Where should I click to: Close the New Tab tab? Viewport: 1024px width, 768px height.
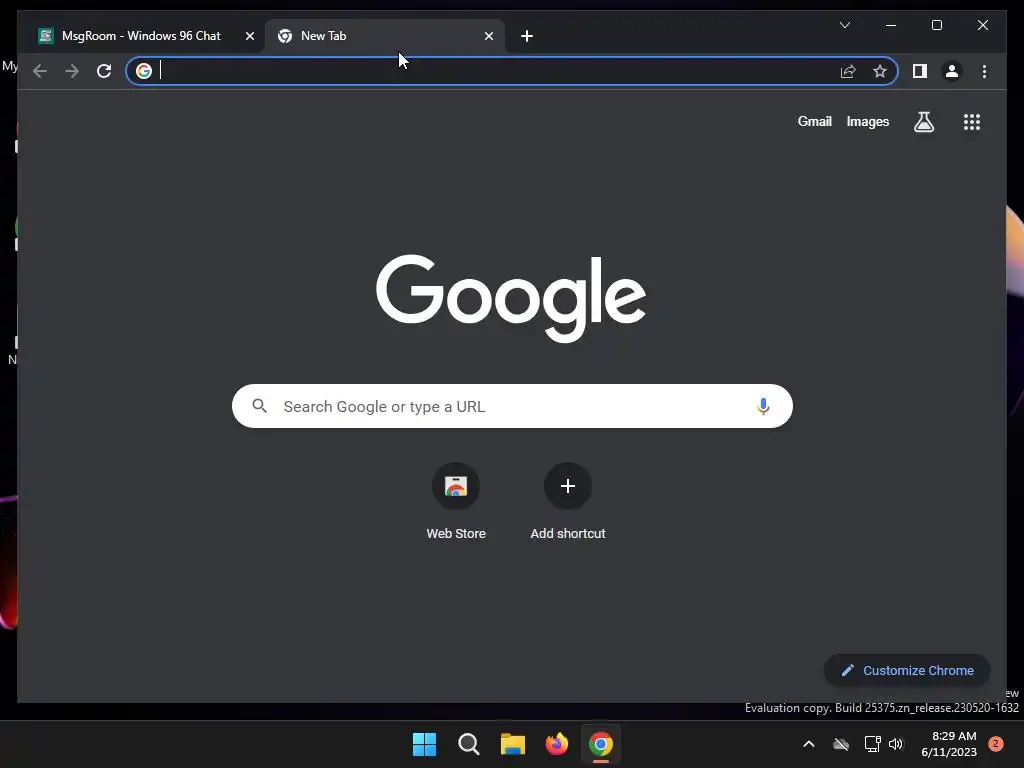(488, 36)
